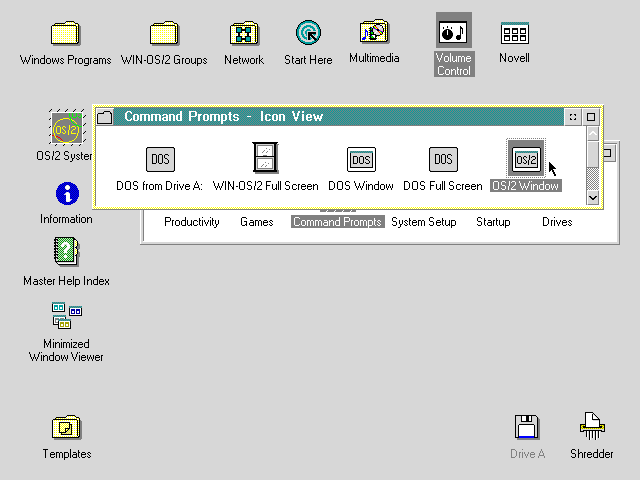The height and width of the screenshot is (480, 640).
Task: Open the Novell desktop icon
Action: pyautogui.click(x=514, y=33)
